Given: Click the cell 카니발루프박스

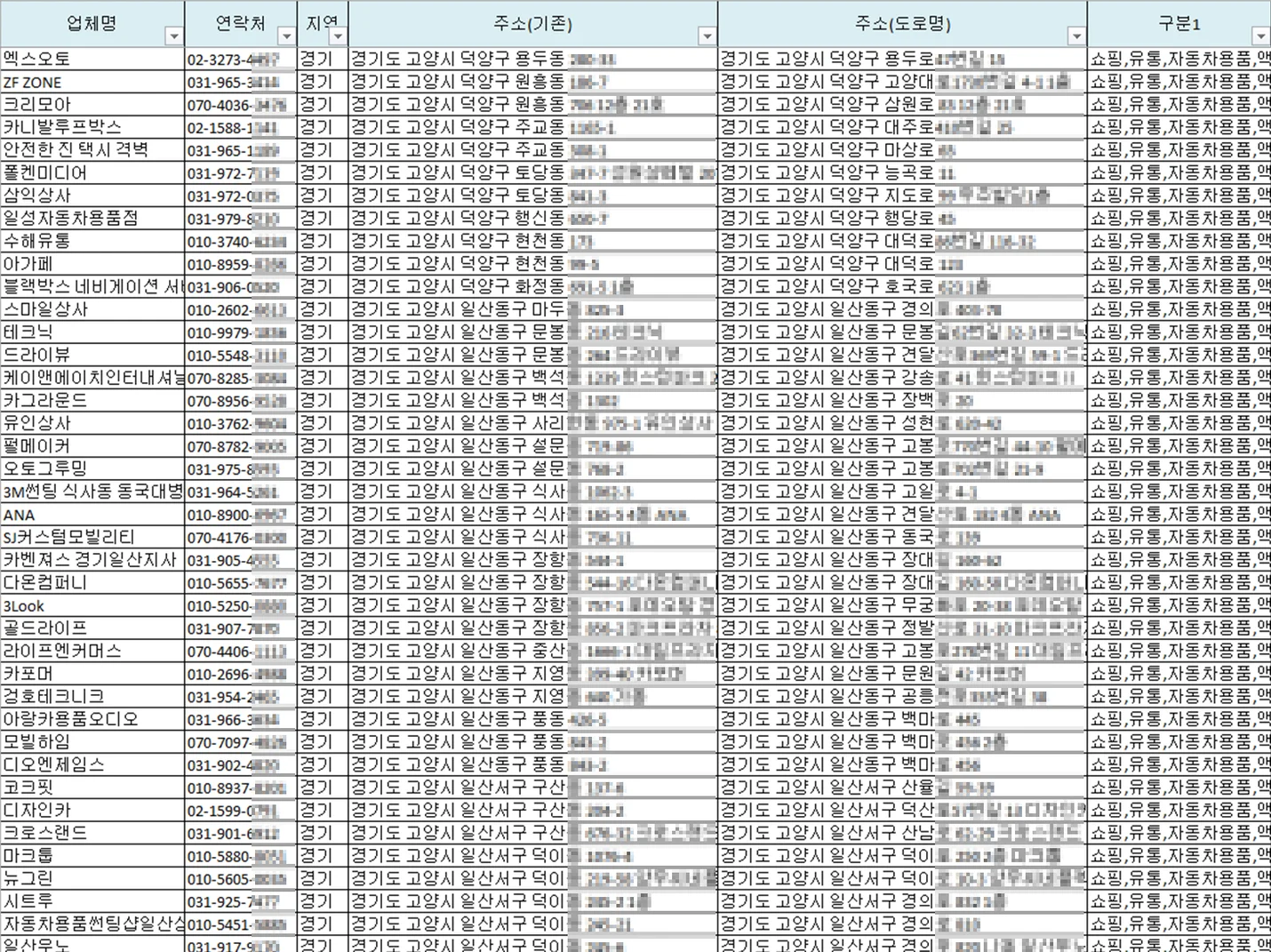Looking at the screenshot, I should tap(92, 127).
